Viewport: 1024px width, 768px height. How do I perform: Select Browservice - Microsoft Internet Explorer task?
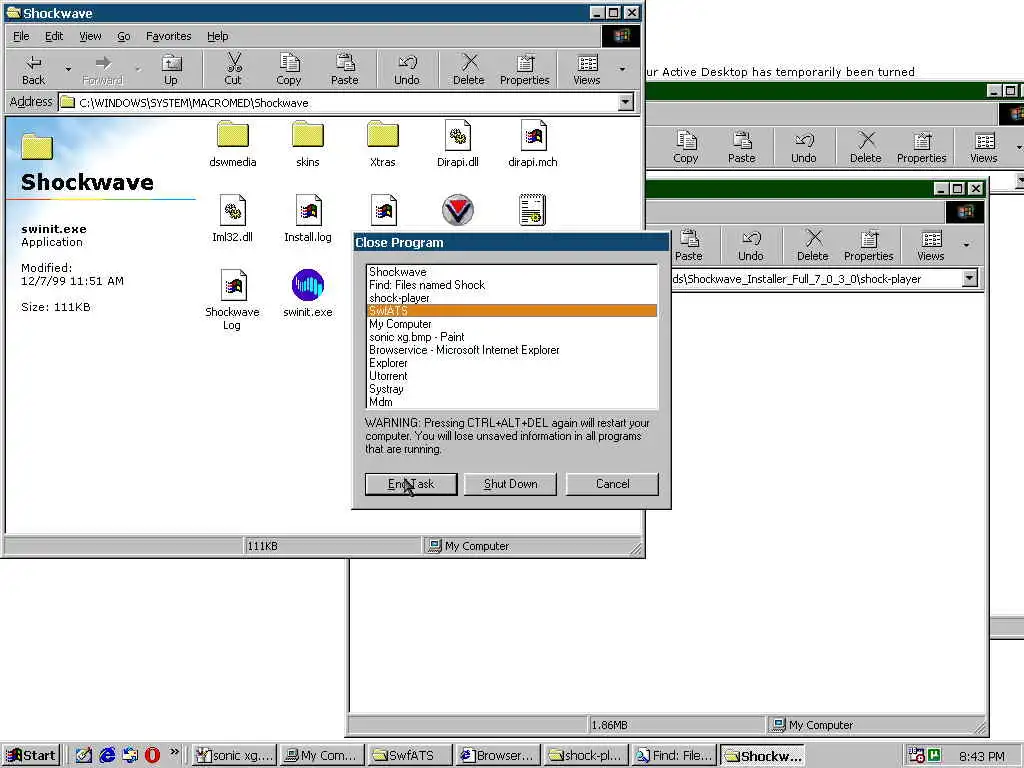[512, 350]
